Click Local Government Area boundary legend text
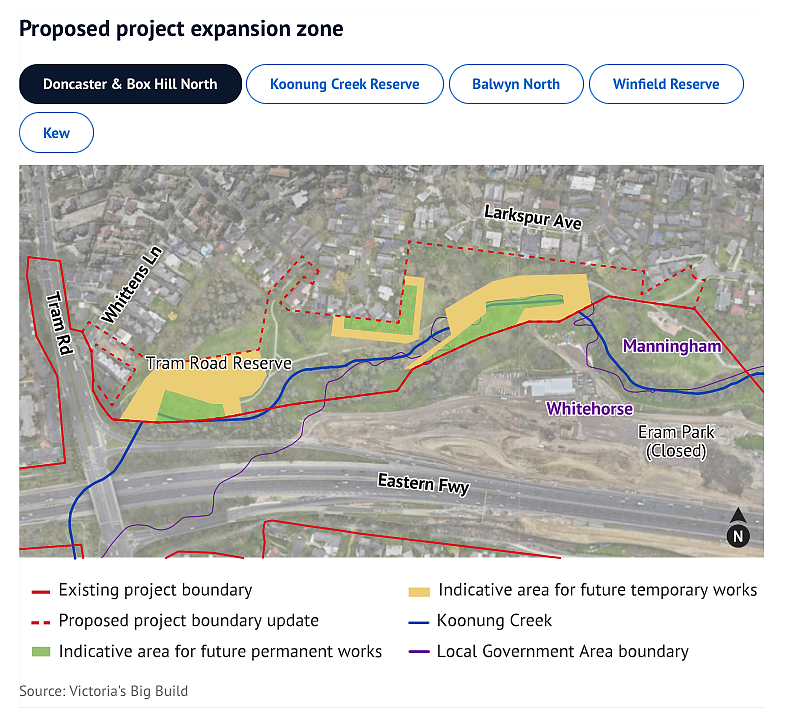Image resolution: width=788 pixels, height=722 pixels. 562,651
